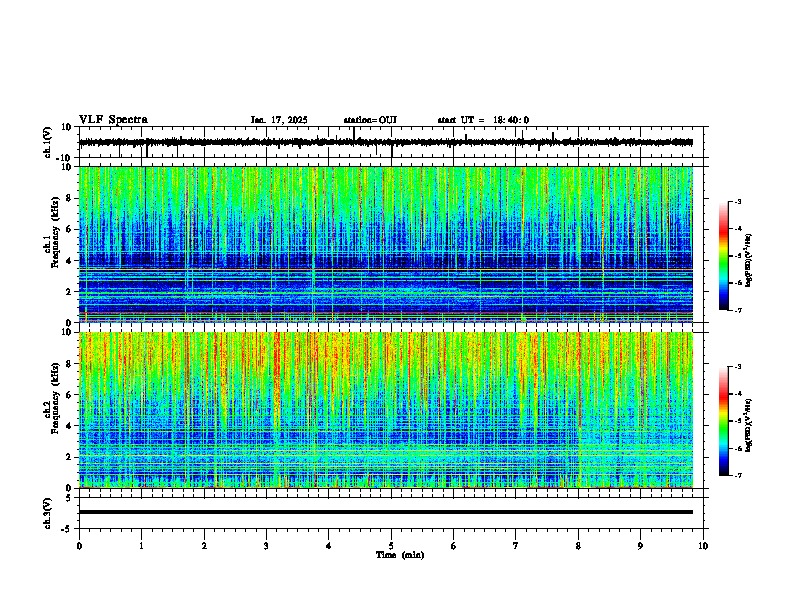Screen dimensions: 792x612
Task: Click the ch.3 flat black voltage trace
Action: 386,512
